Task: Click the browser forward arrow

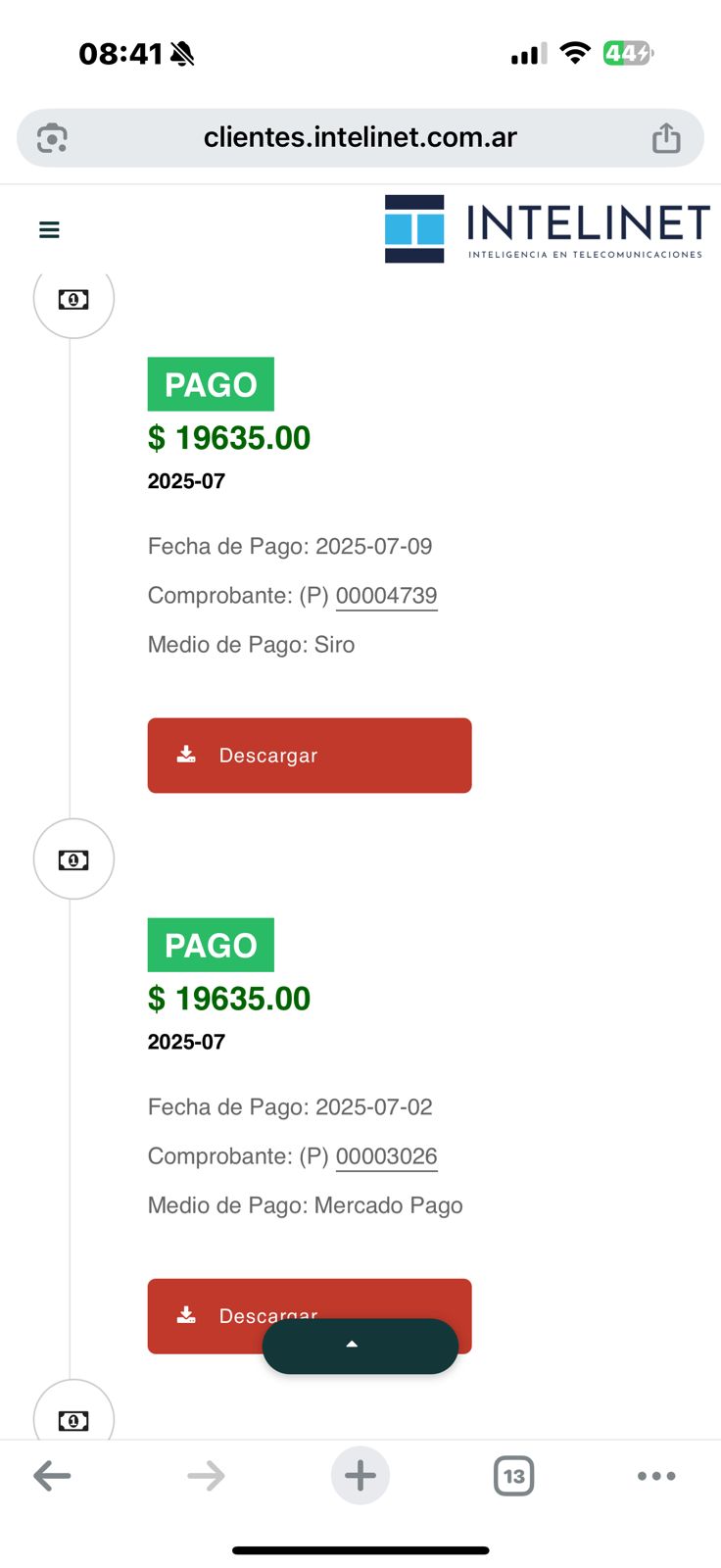Action: (206, 1475)
